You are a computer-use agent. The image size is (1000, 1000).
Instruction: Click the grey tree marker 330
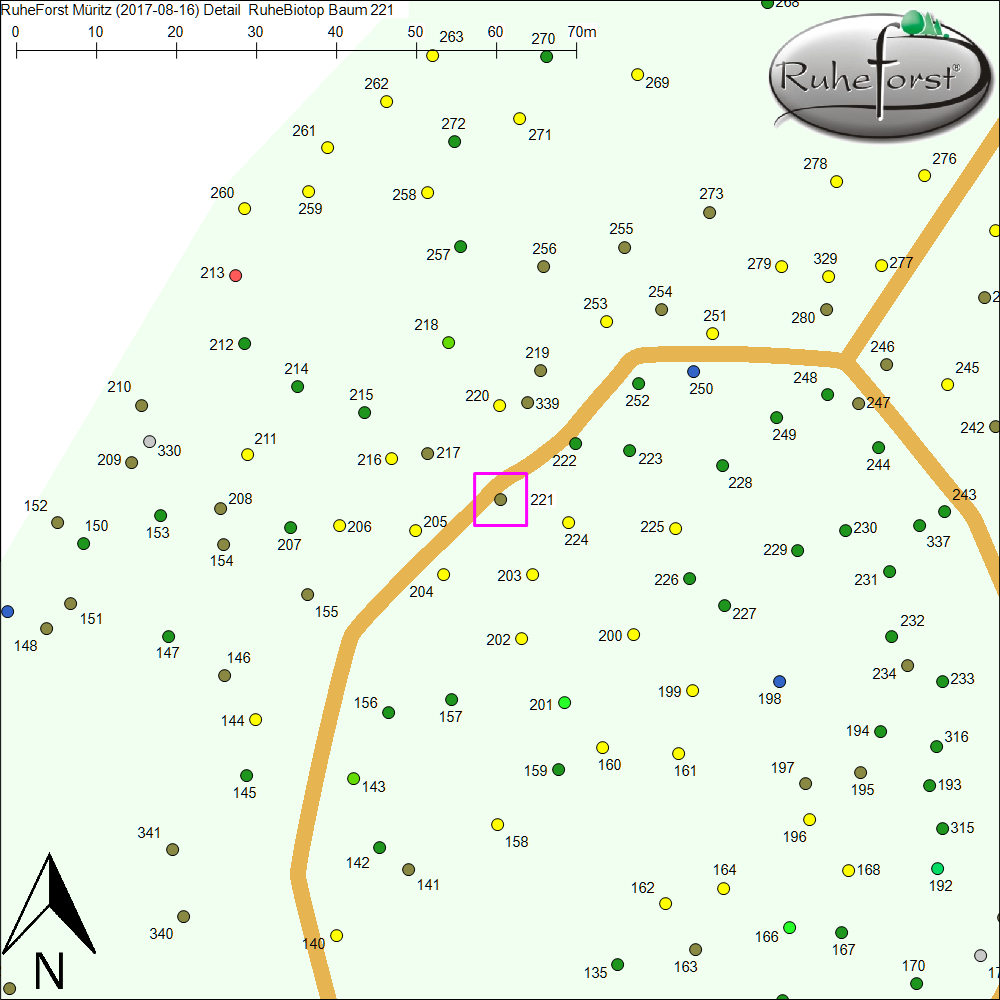pyautogui.click(x=150, y=441)
